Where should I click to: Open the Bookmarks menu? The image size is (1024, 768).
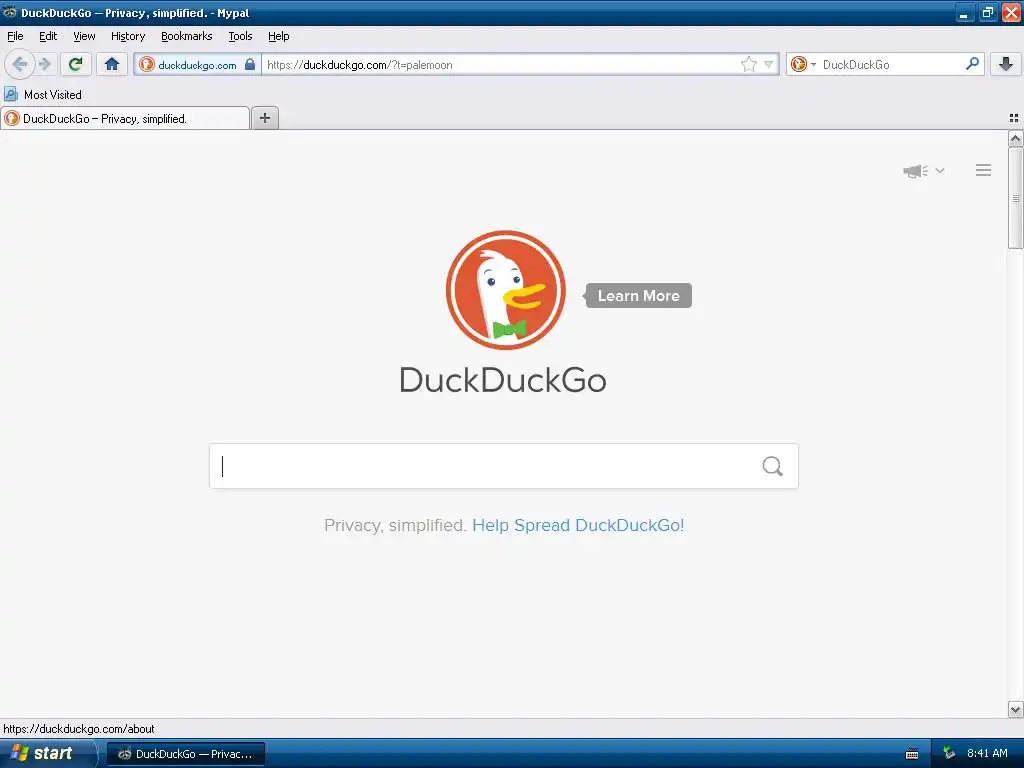click(x=187, y=36)
